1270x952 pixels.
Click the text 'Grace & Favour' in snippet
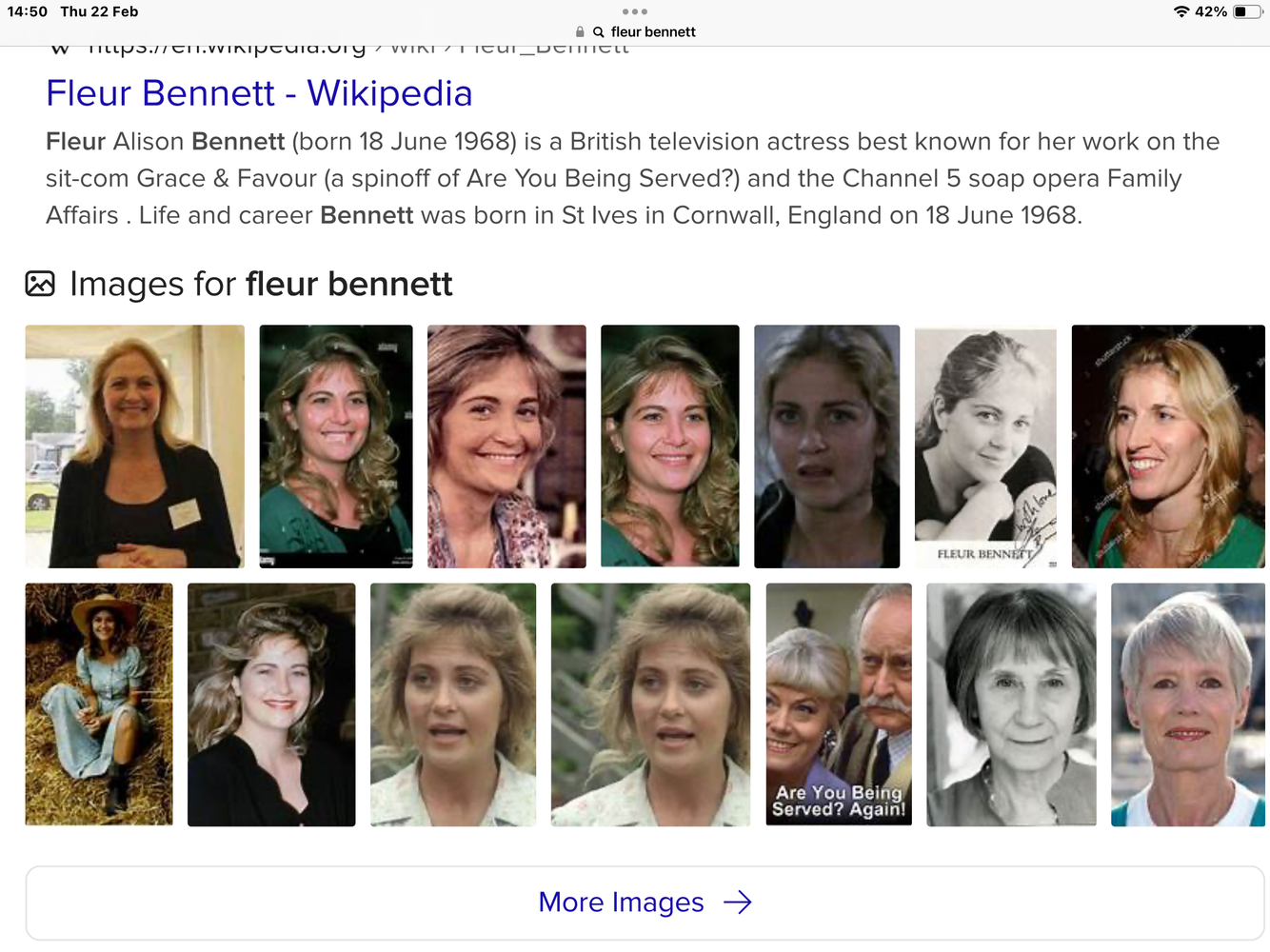[227, 178]
